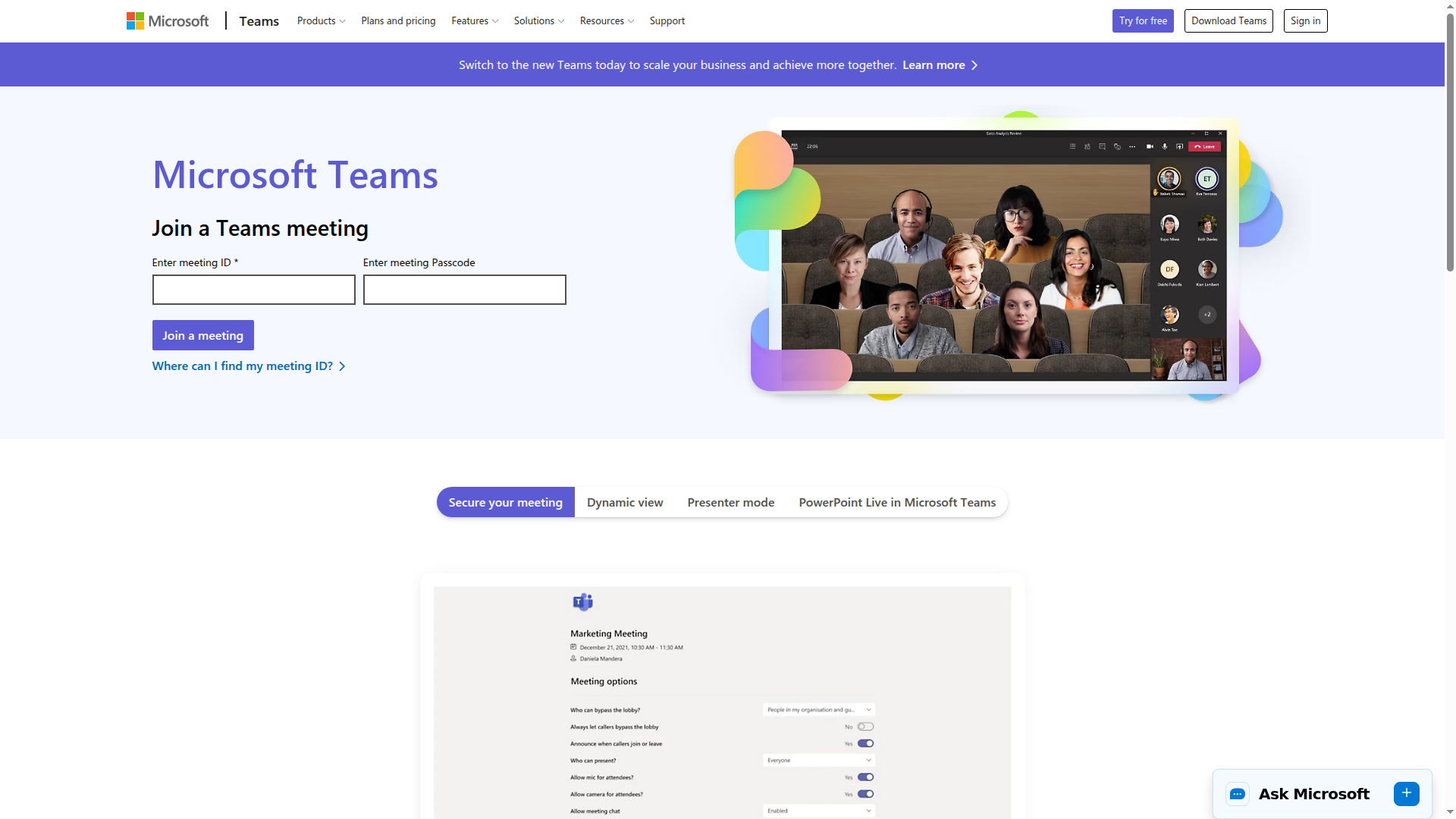1456x819 pixels.
Task: Expand the Products menu
Action: click(x=321, y=21)
